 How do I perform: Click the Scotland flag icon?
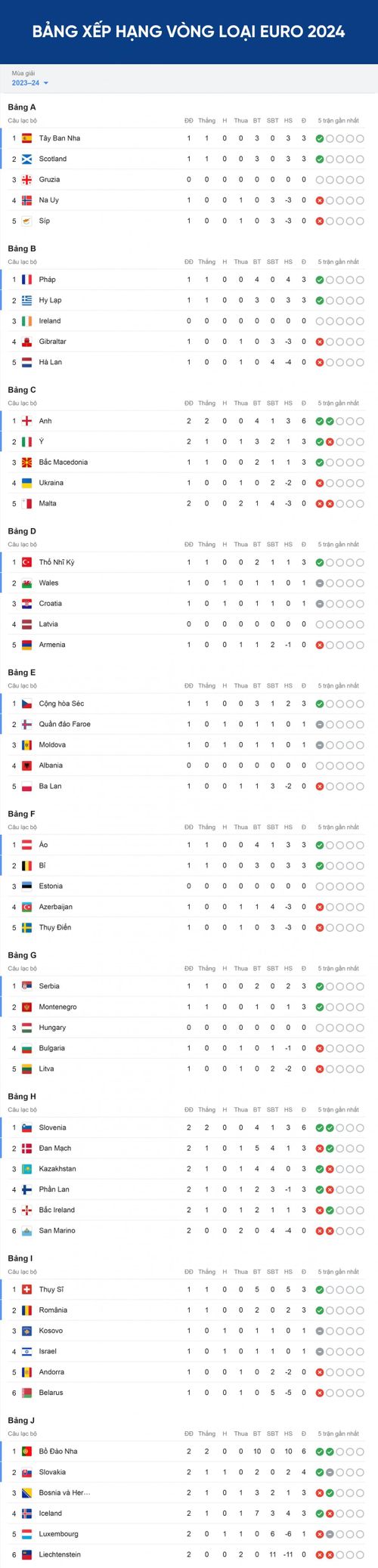(27, 159)
